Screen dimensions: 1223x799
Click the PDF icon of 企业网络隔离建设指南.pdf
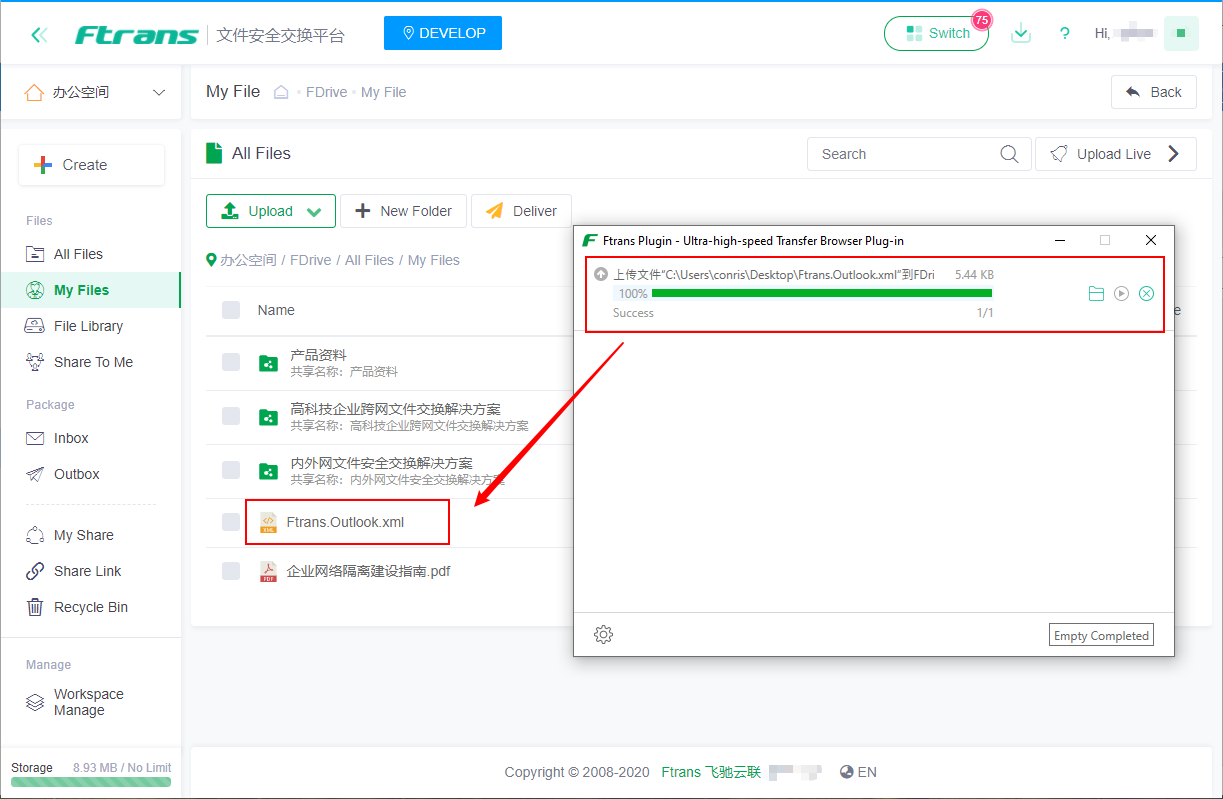(268, 571)
